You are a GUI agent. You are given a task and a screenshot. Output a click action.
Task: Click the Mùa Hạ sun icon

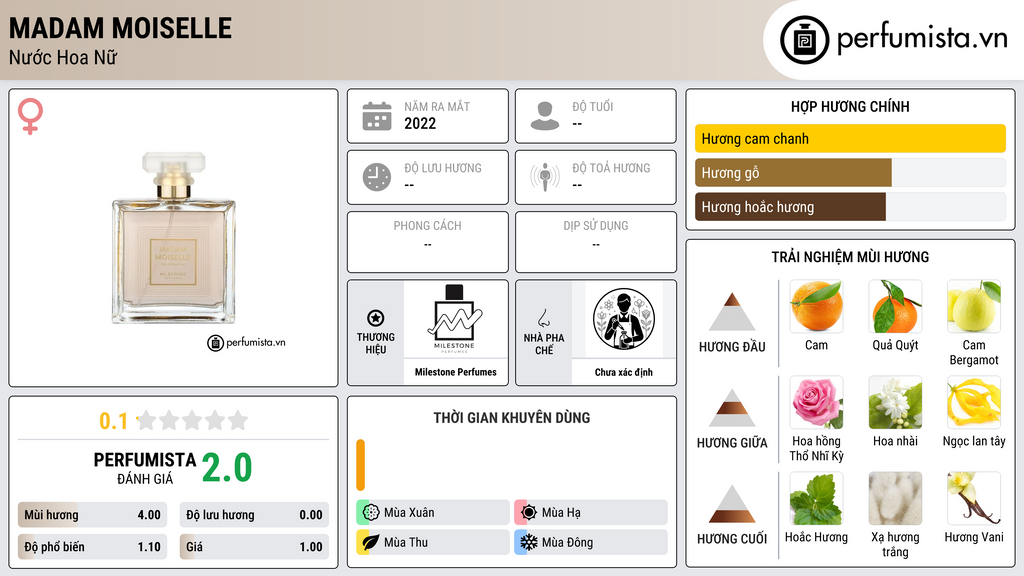point(529,512)
